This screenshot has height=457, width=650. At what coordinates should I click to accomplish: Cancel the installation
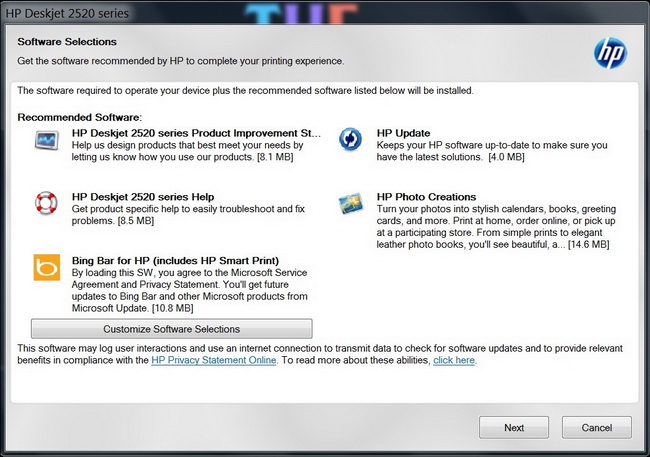point(597,428)
